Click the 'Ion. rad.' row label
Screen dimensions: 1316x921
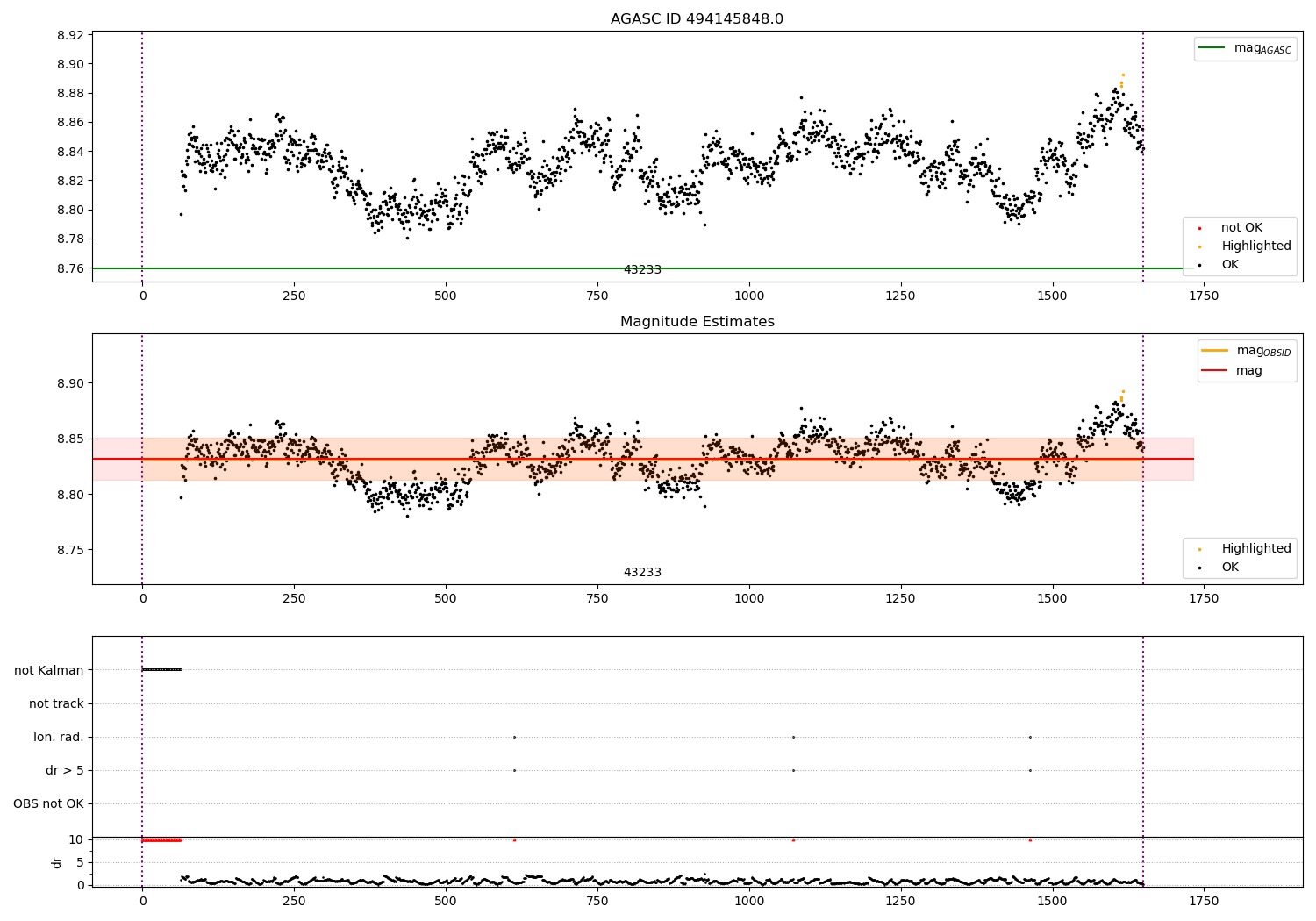59,737
